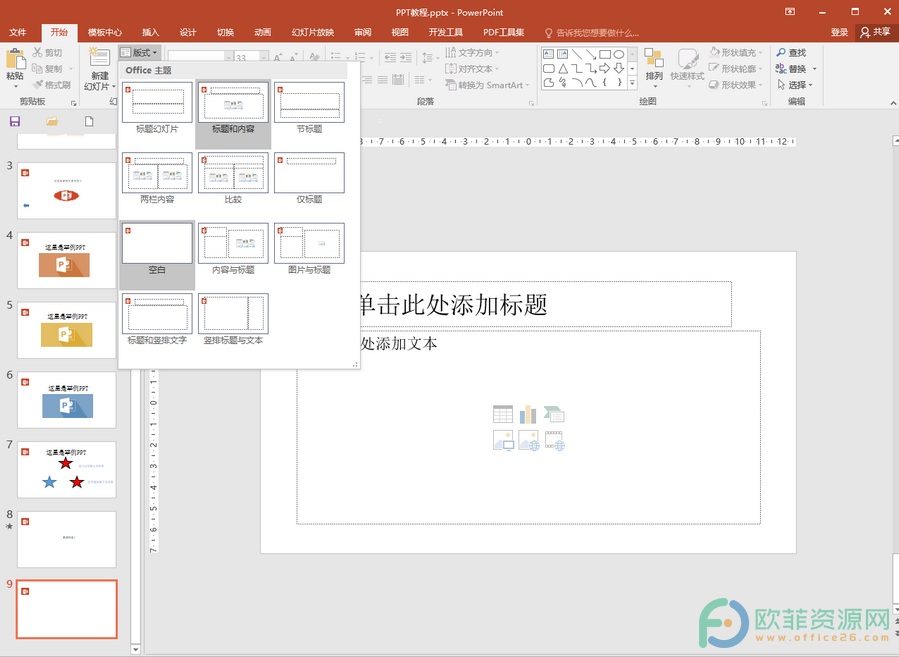The width and height of the screenshot is (899, 657).
Task: Click the purple Save icon in quick toolbar
Action: (15, 121)
